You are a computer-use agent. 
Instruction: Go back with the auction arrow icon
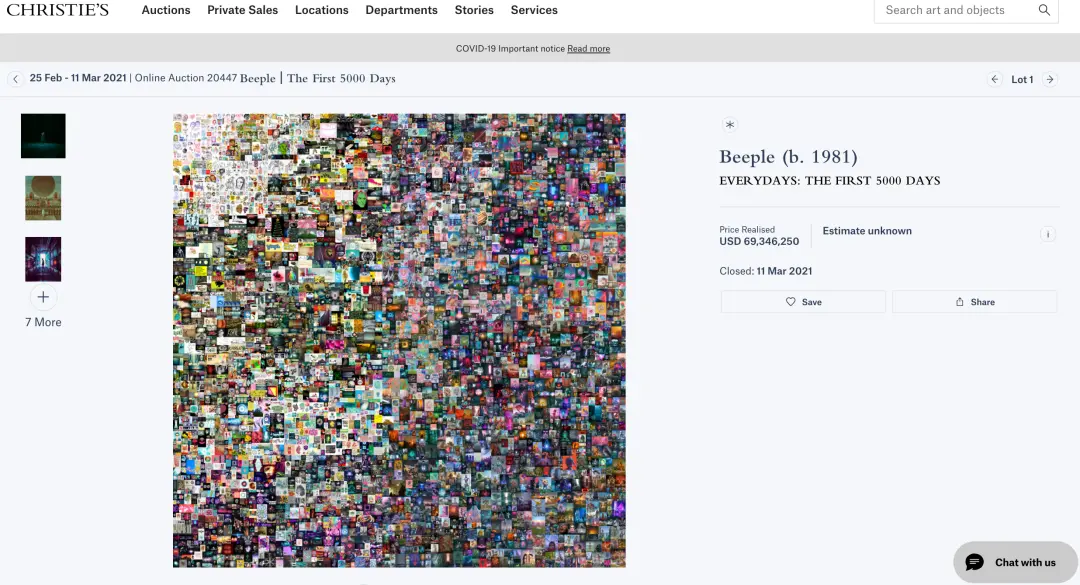click(x=16, y=79)
